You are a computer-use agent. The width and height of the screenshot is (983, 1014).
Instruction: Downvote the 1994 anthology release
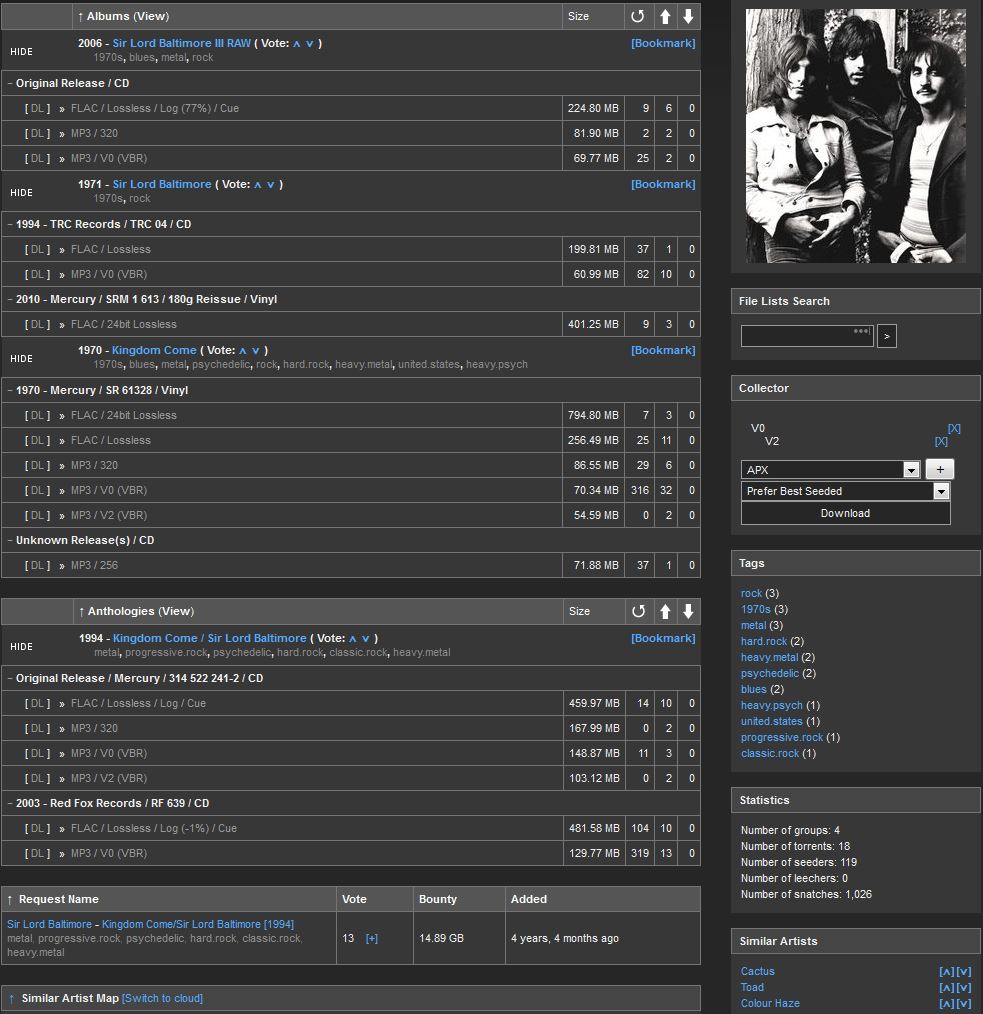[366, 638]
